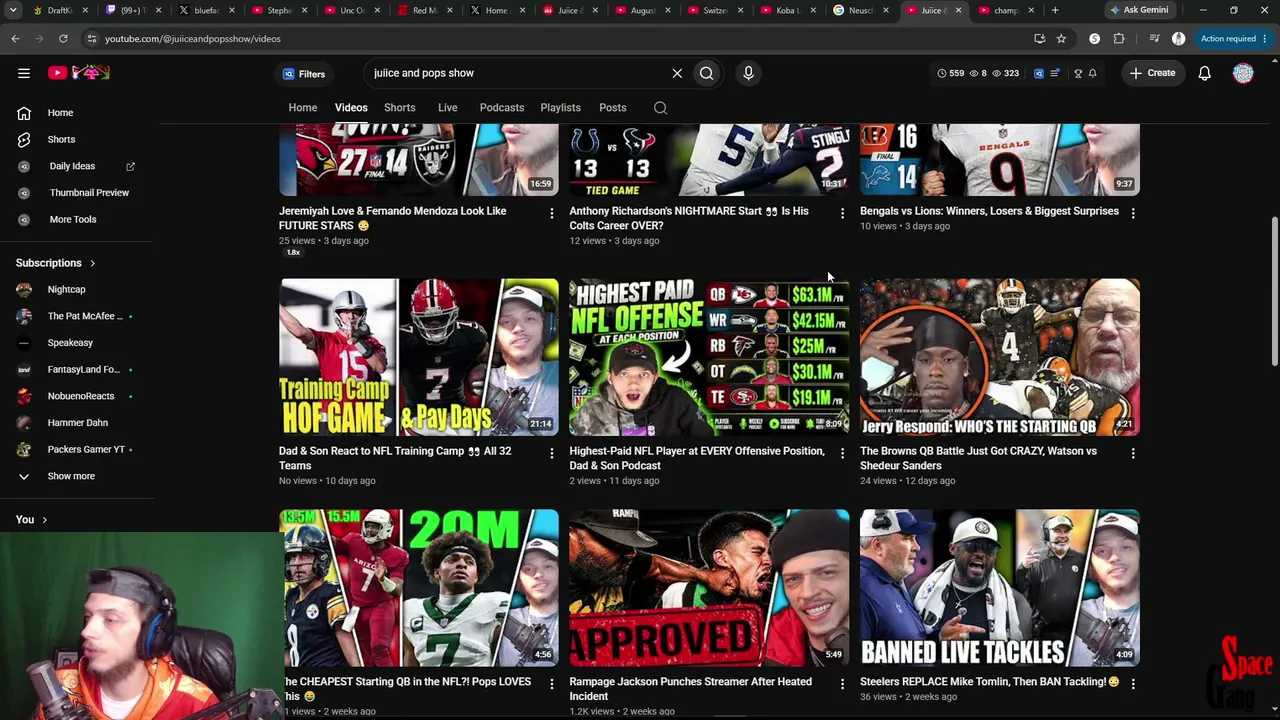Image resolution: width=1280 pixels, height=720 pixels.
Task: Run search with magnifier button
Action: pos(707,73)
